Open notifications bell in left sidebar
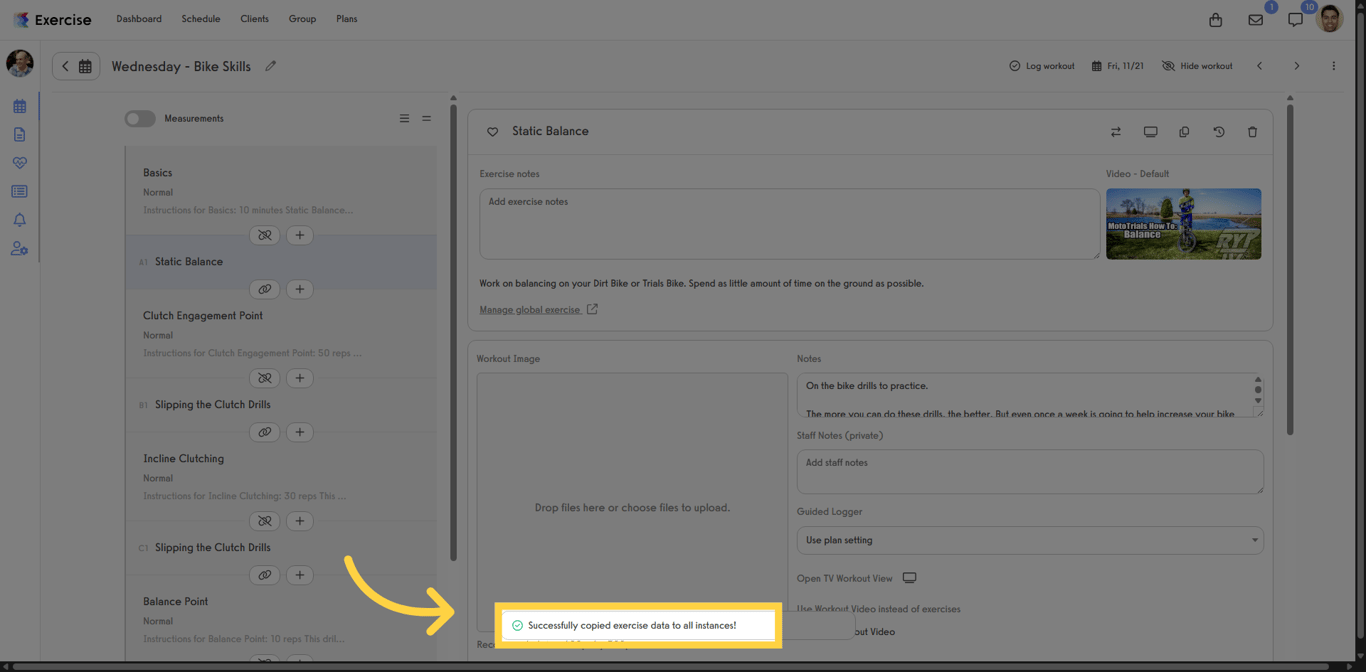Viewport: 1366px width, 672px height. tap(19, 220)
